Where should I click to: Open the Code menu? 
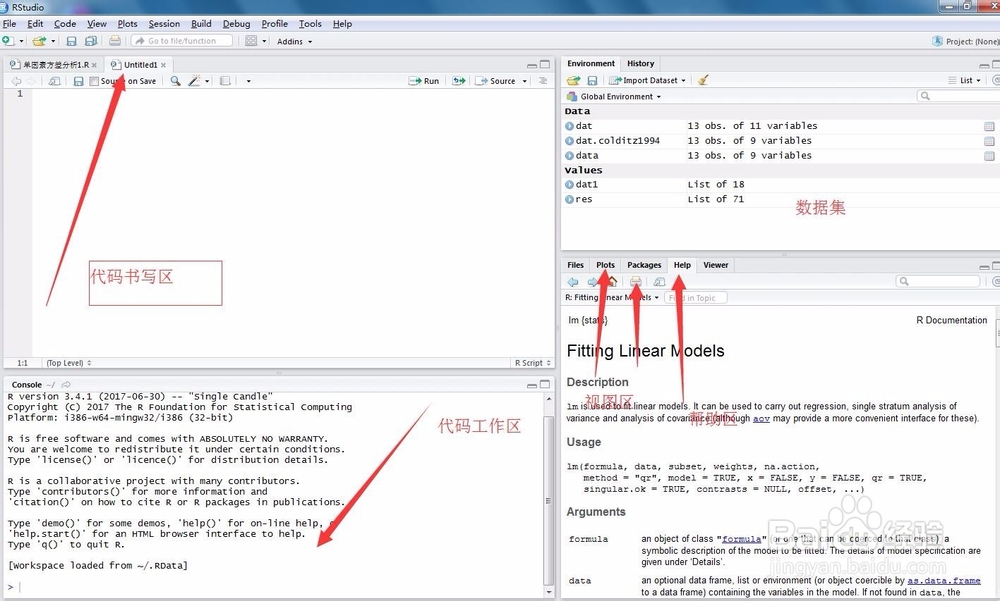[65, 24]
